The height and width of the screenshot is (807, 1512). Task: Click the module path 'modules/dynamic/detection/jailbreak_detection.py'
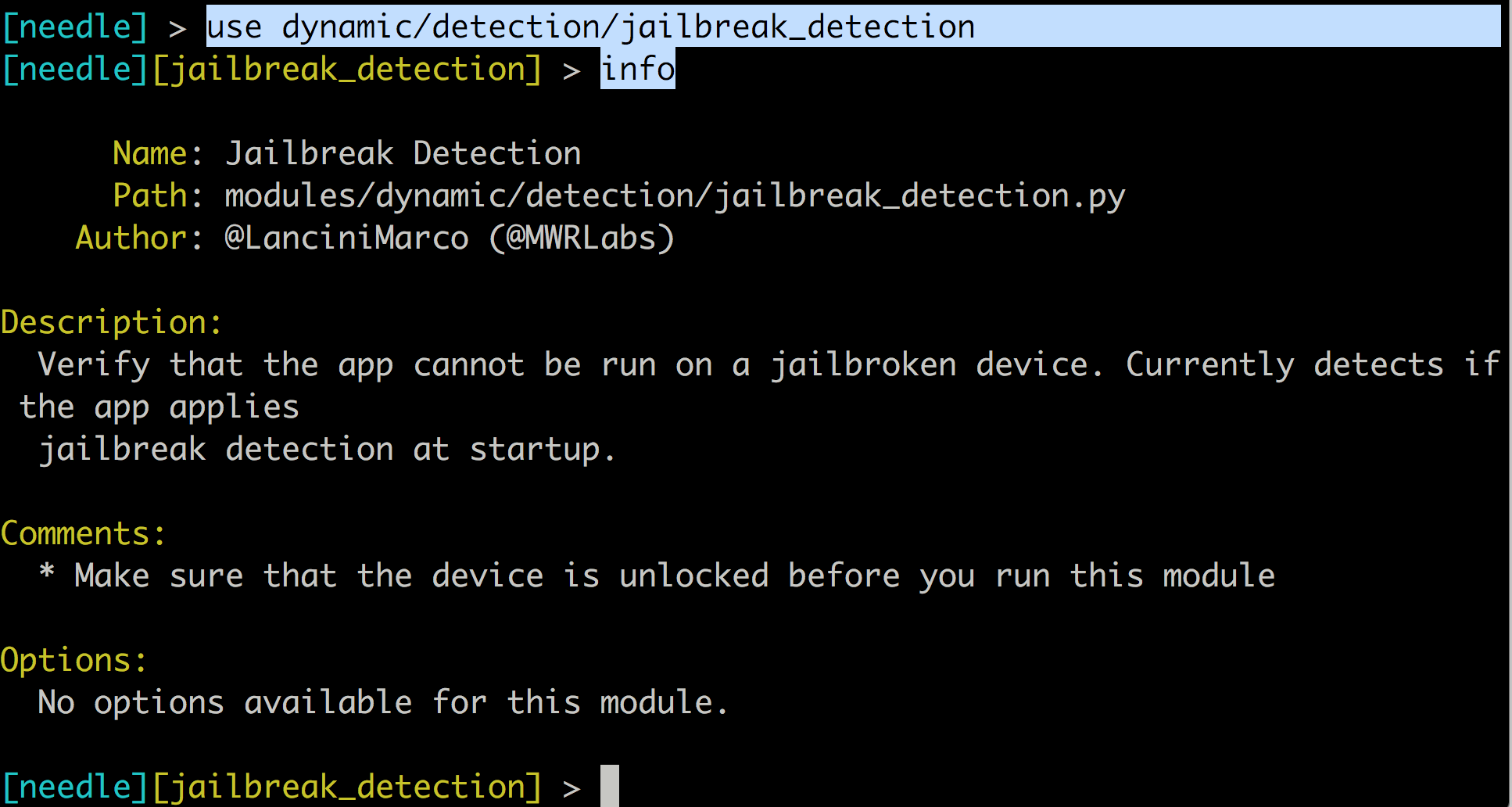pos(675,196)
